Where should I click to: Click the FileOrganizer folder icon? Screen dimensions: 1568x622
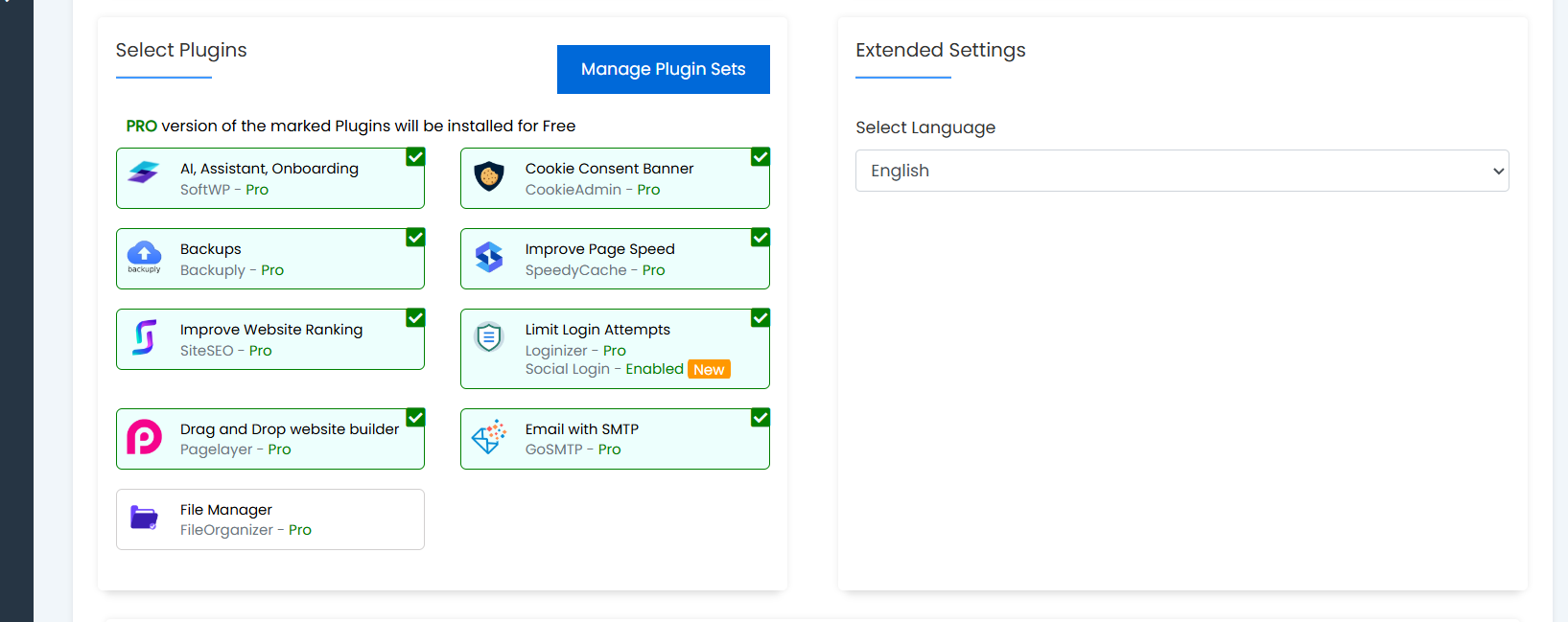pos(144,518)
